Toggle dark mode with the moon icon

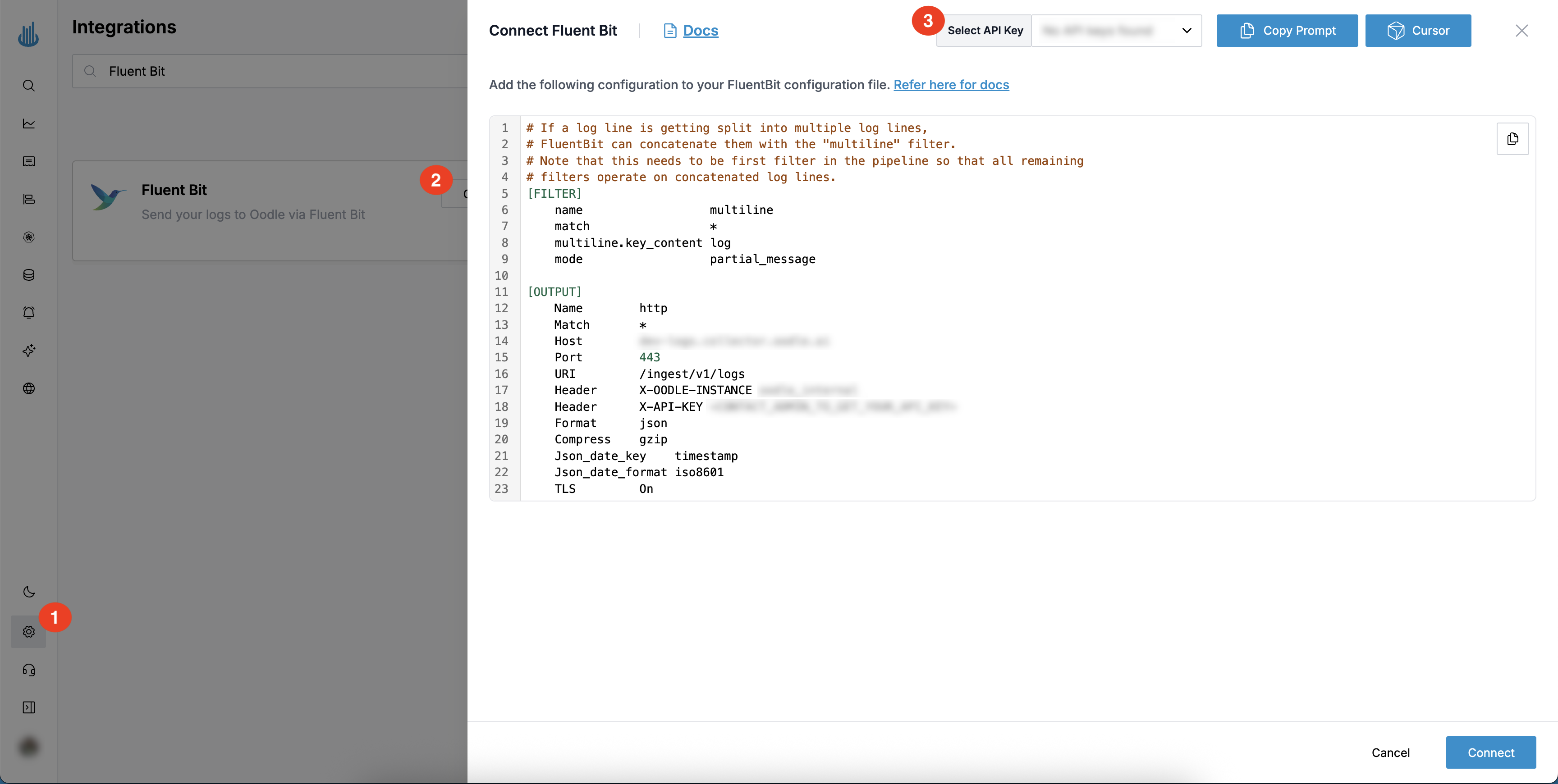(x=28, y=592)
